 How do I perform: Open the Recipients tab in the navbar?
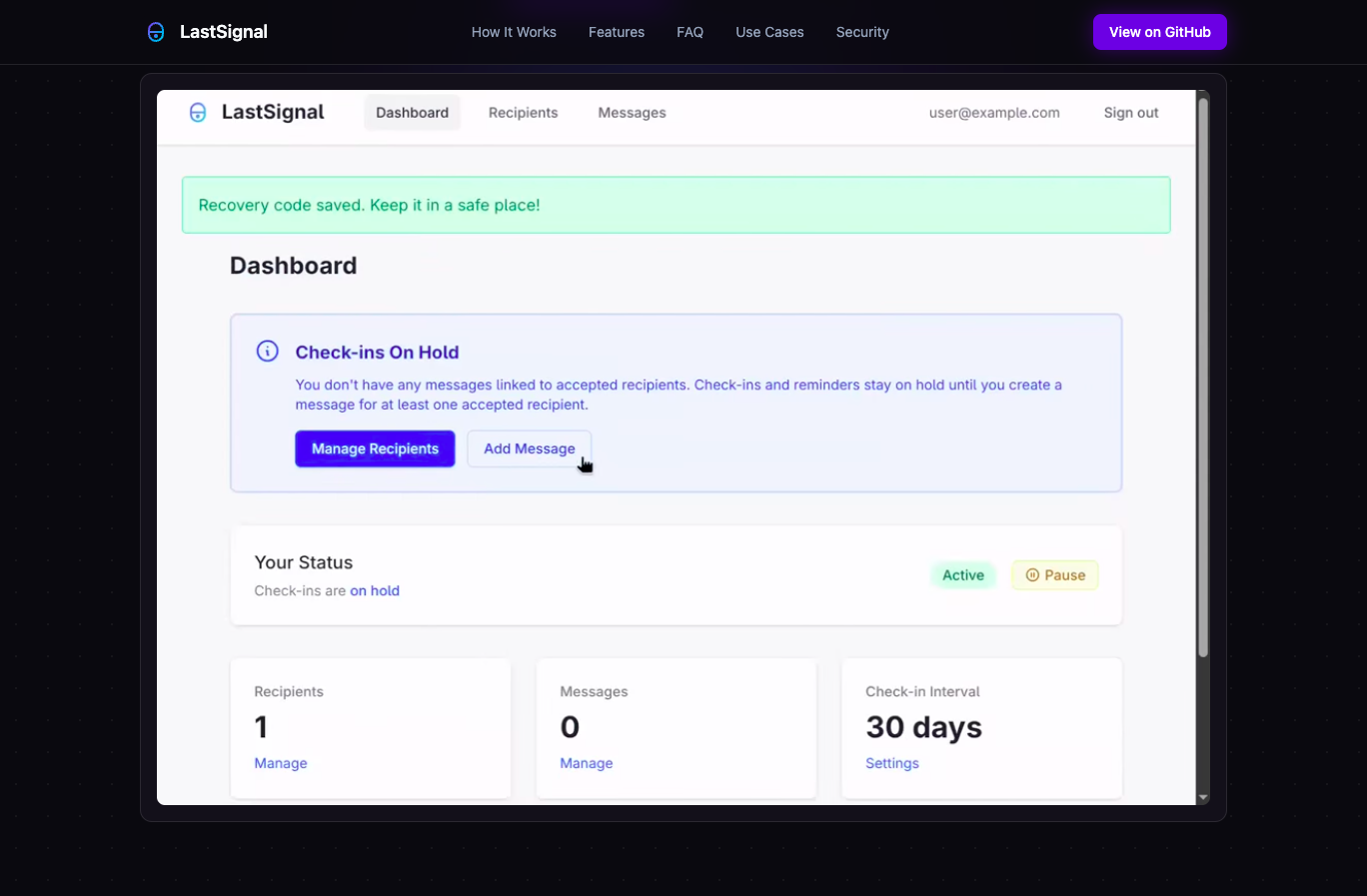click(523, 113)
